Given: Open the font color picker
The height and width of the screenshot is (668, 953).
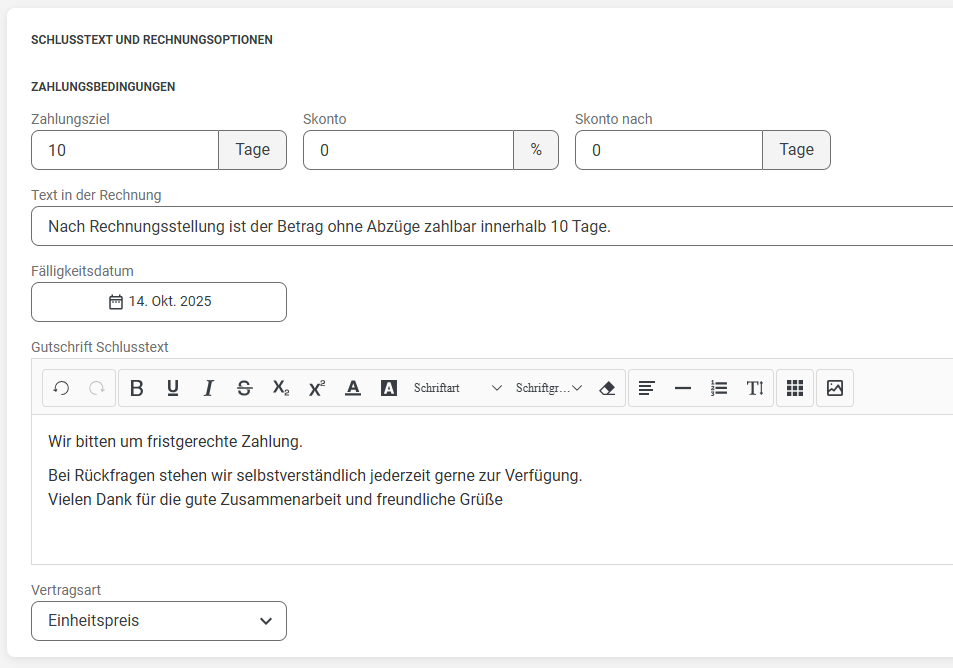Looking at the screenshot, I should tap(353, 388).
